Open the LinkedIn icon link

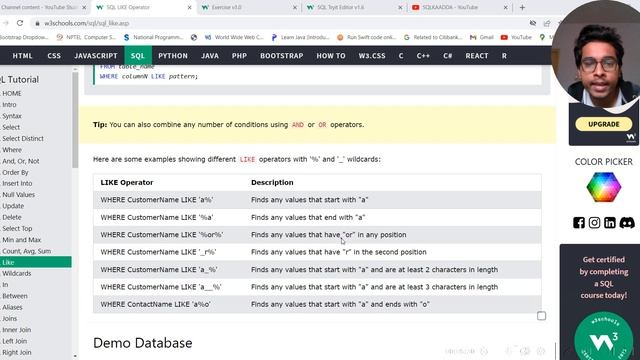point(610,222)
